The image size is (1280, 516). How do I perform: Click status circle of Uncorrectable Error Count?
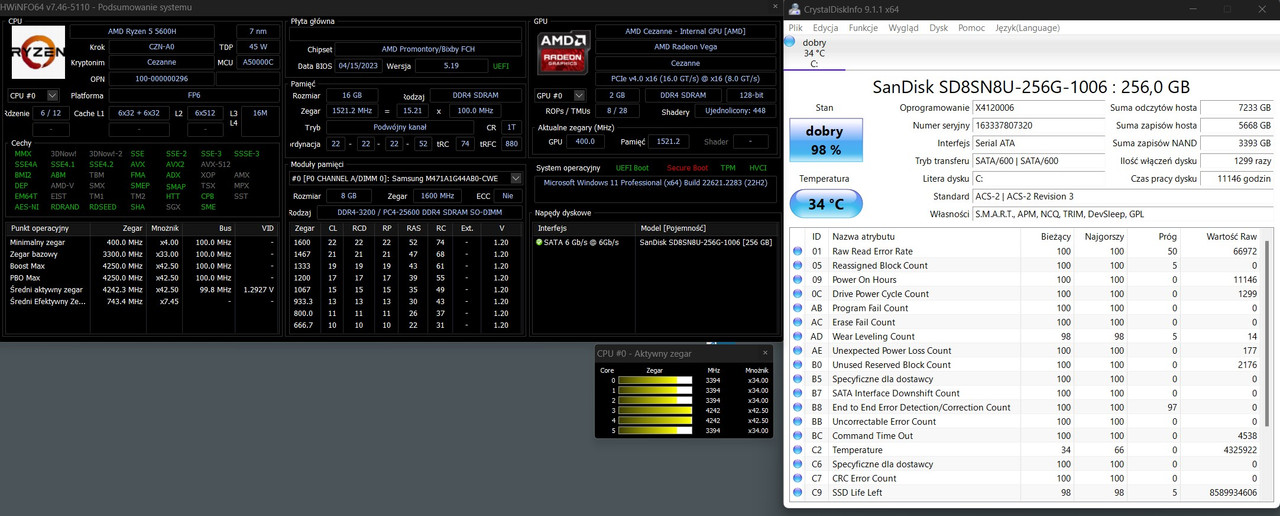coord(798,422)
